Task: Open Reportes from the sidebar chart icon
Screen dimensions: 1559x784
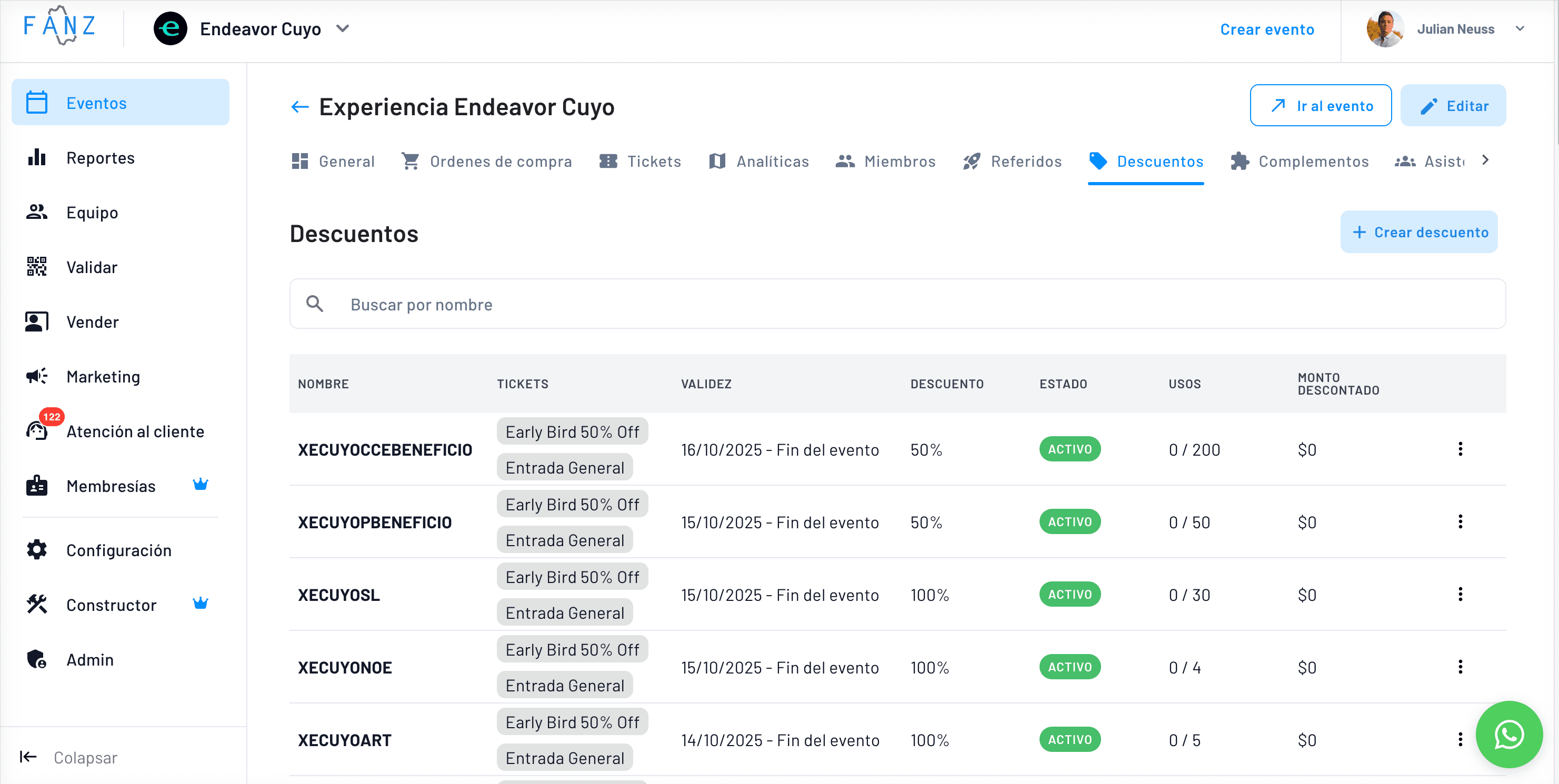Action: (x=36, y=157)
